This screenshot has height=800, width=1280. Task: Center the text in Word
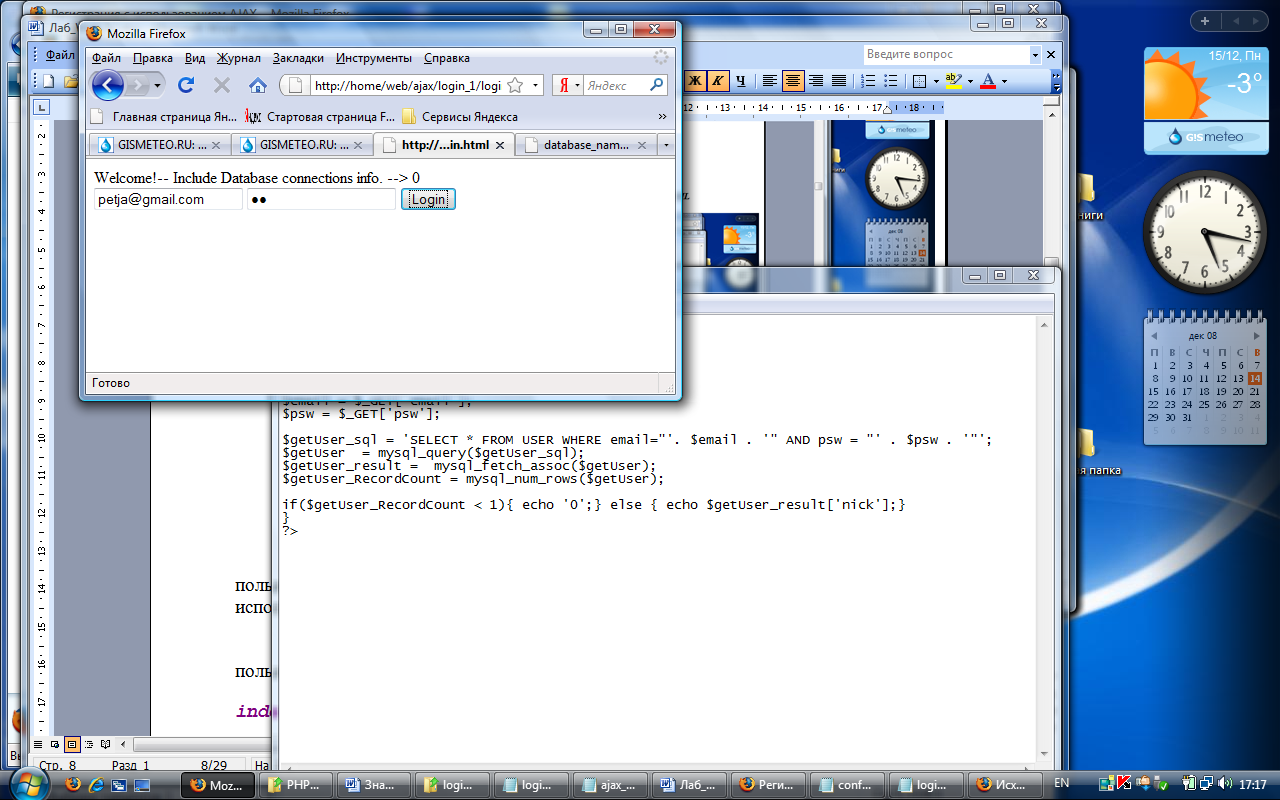793,80
